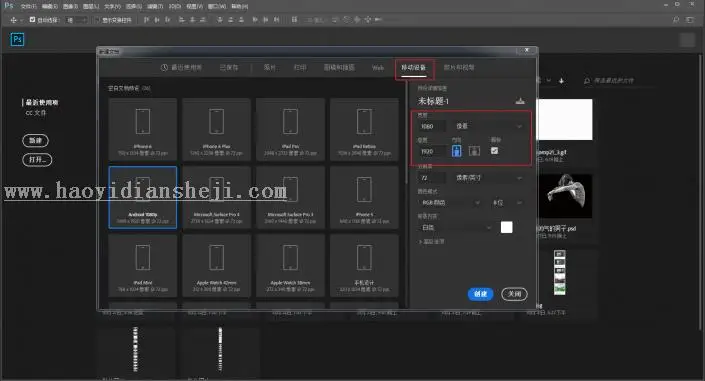Select 最近使用项 in the start sidebar
The height and width of the screenshot is (381, 705).
pos(41,103)
